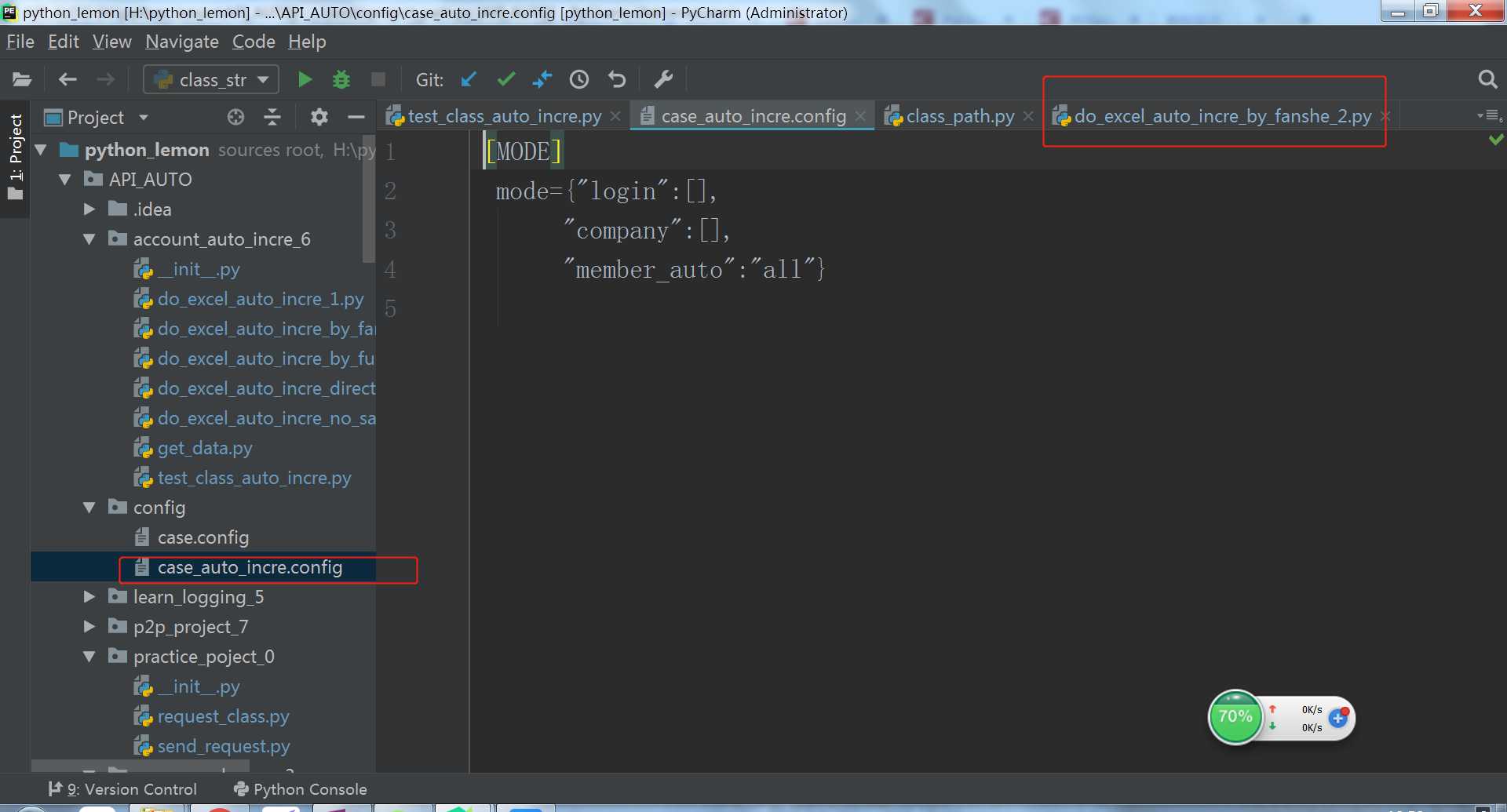
Task: Open the Version Control tool window
Action: (x=122, y=789)
